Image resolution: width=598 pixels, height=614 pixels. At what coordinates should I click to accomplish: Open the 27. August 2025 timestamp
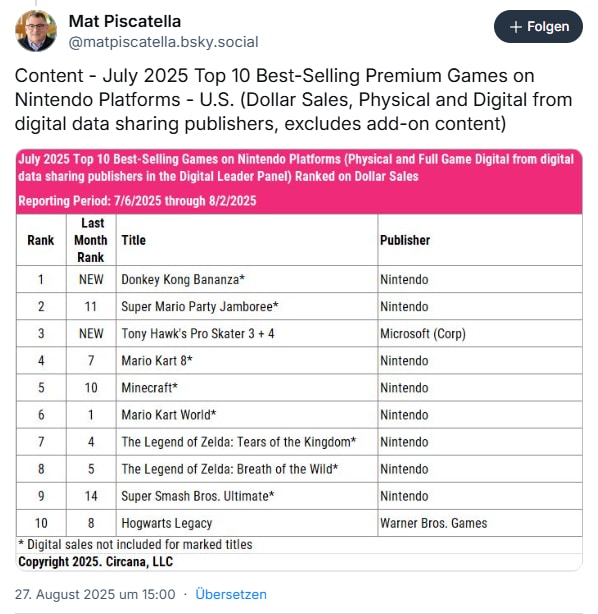point(95,594)
